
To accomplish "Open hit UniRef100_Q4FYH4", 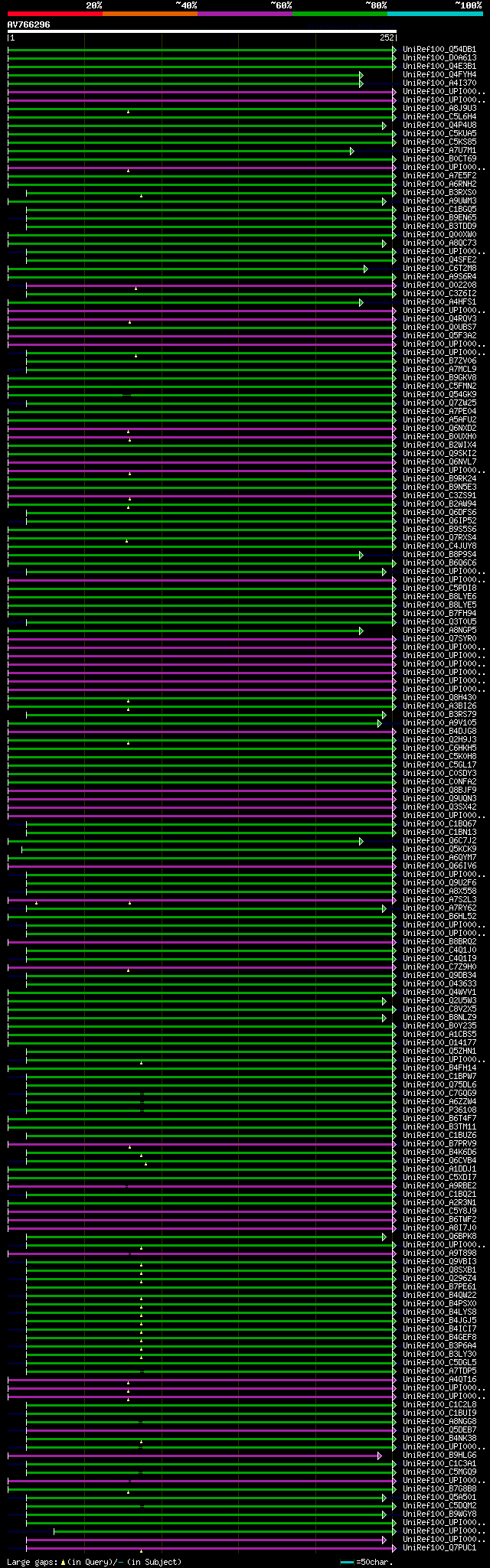I will (439, 75).
